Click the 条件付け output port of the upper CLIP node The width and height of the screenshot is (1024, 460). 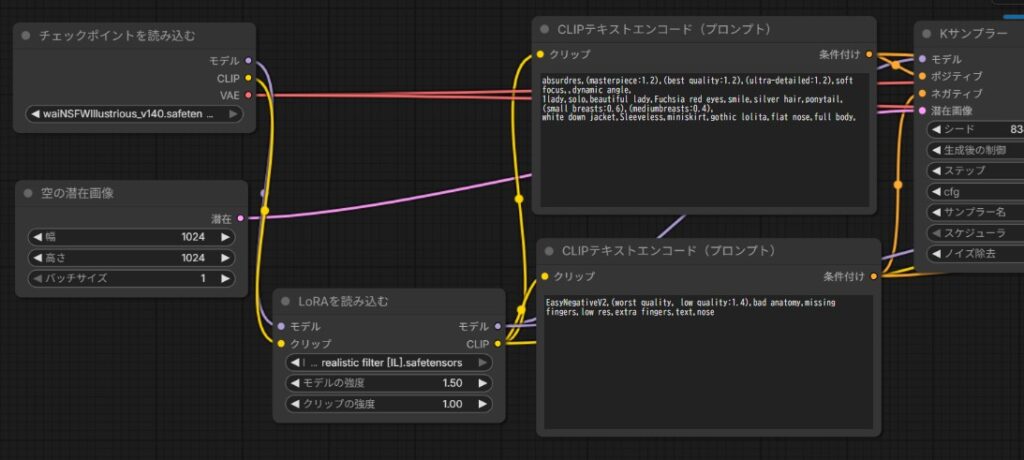point(869,54)
